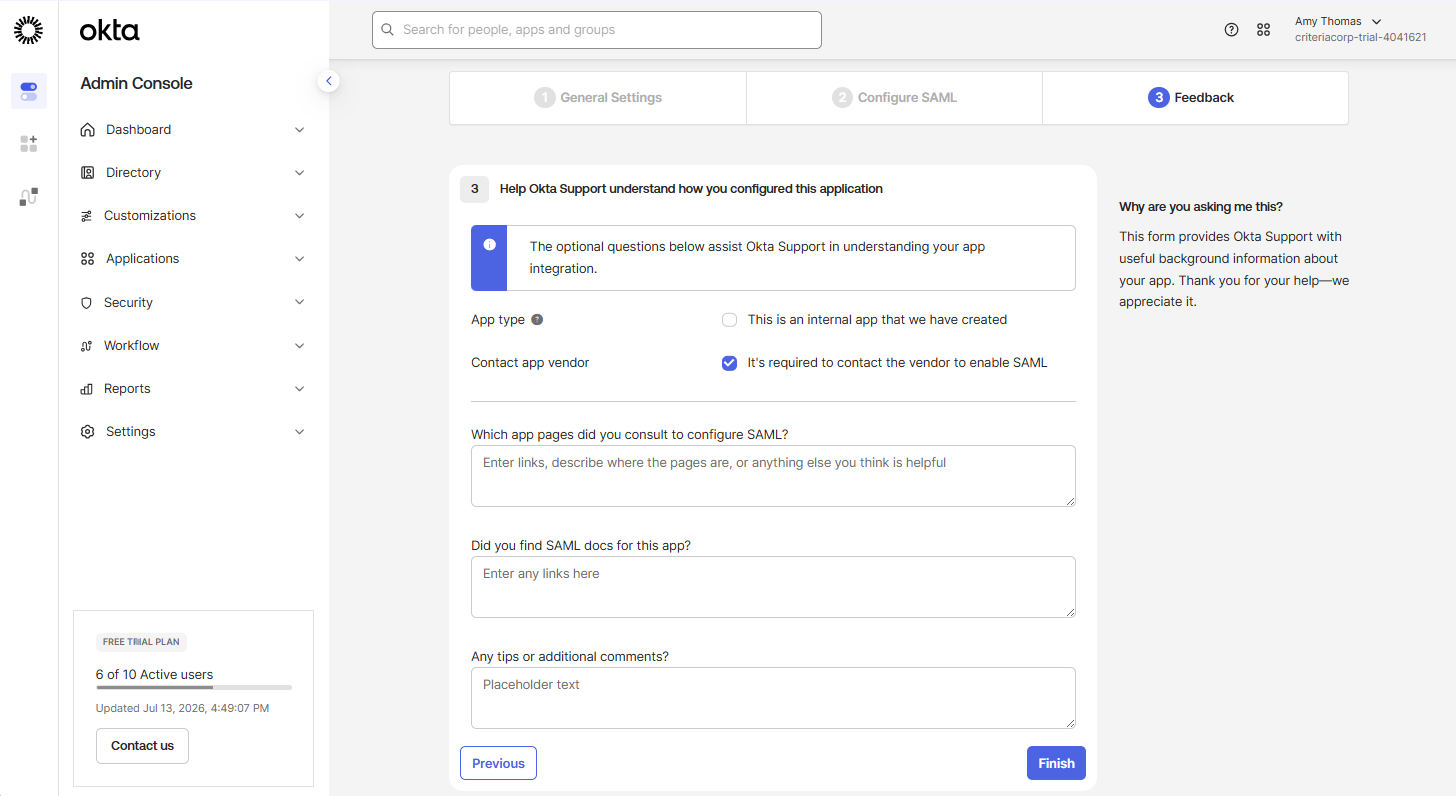Image resolution: width=1456 pixels, height=796 pixels.
Task: Open the add-apps grid icon in rail
Action: pyautogui.click(x=29, y=144)
